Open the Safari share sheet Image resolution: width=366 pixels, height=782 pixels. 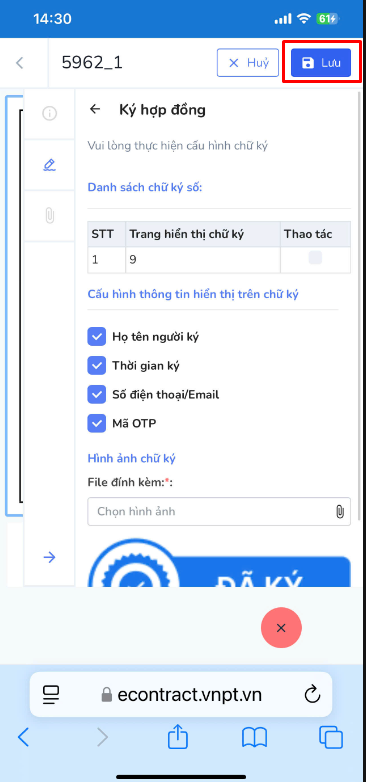click(x=178, y=736)
